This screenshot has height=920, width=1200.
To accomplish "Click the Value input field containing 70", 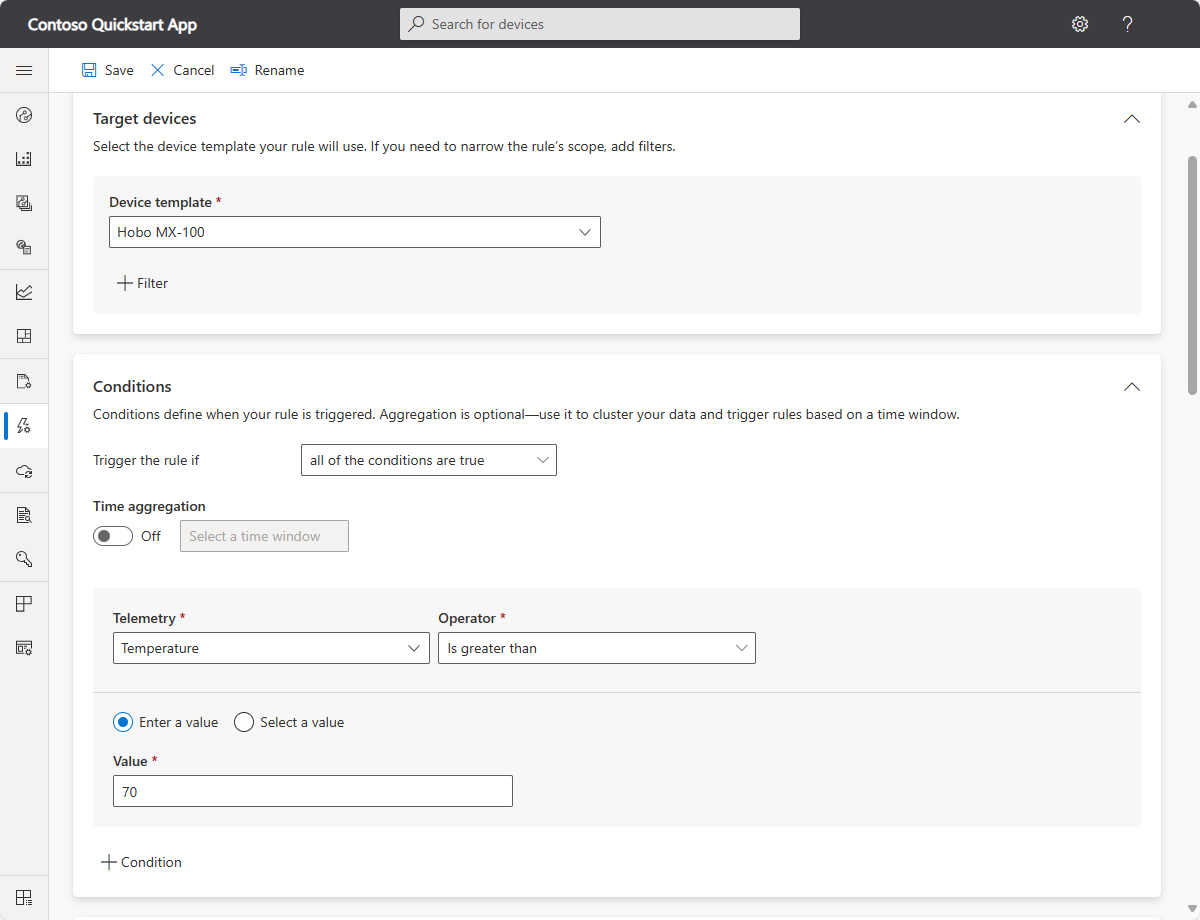I will (x=313, y=791).
